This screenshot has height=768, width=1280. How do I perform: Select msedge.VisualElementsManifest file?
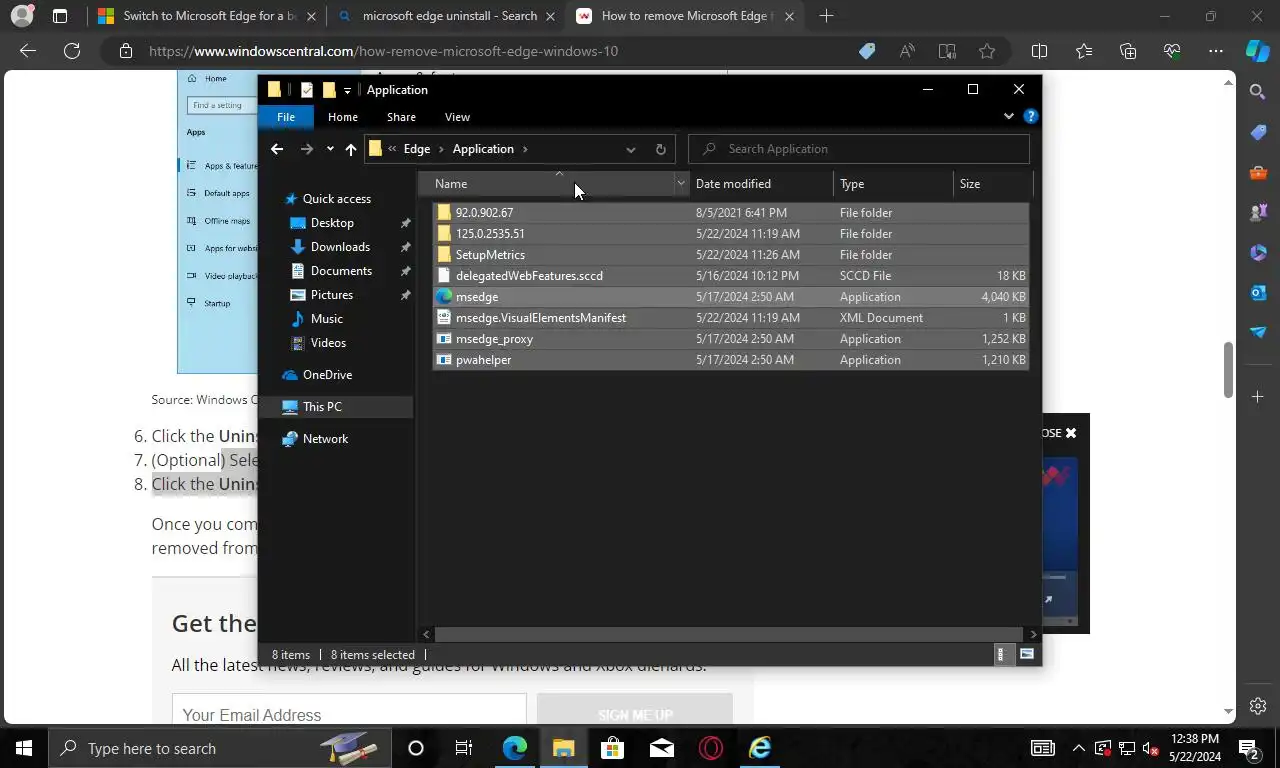730,318
